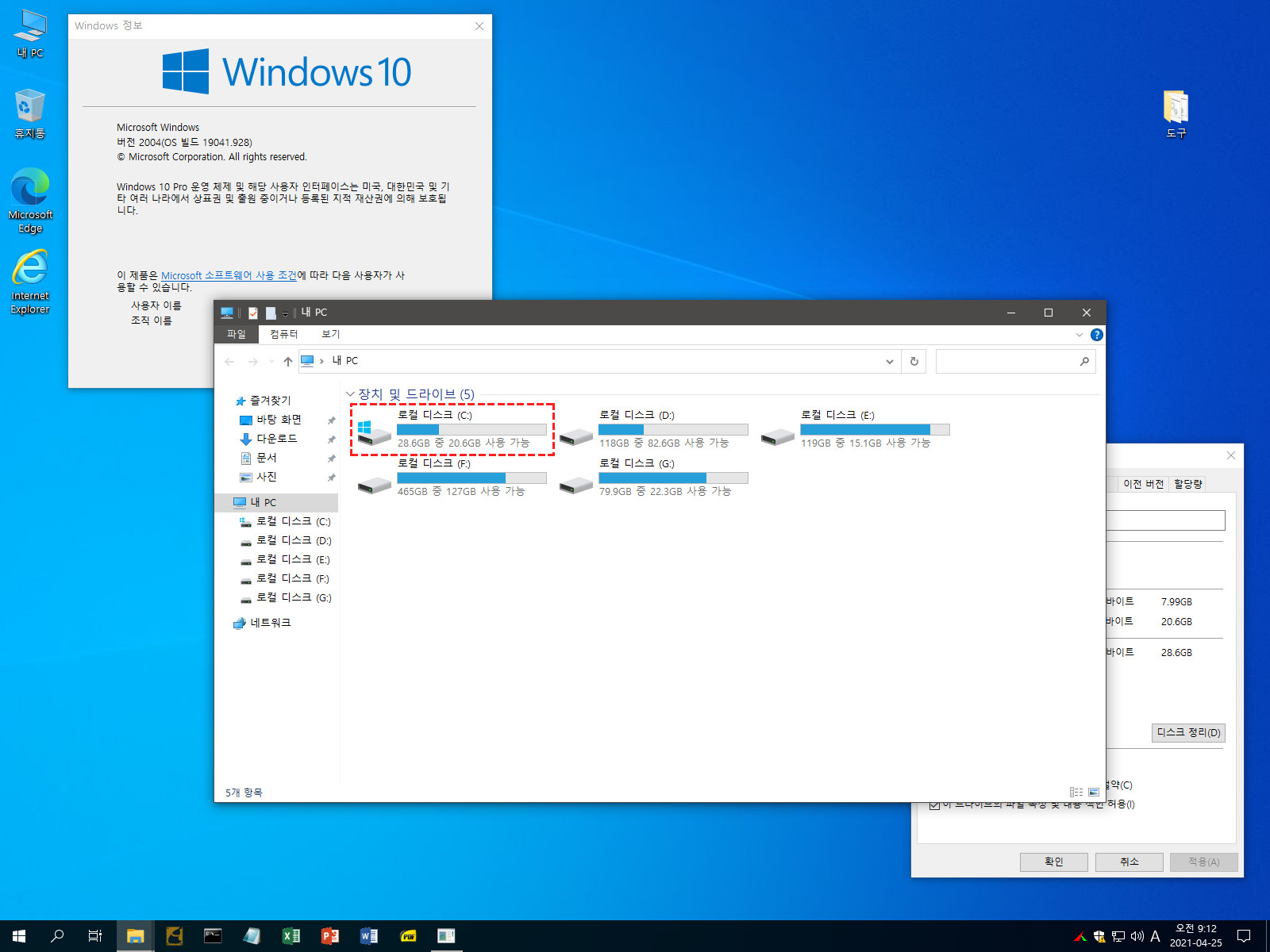
Task: Select 로컬 디스크 (C:) drive tile
Action: tap(452, 429)
